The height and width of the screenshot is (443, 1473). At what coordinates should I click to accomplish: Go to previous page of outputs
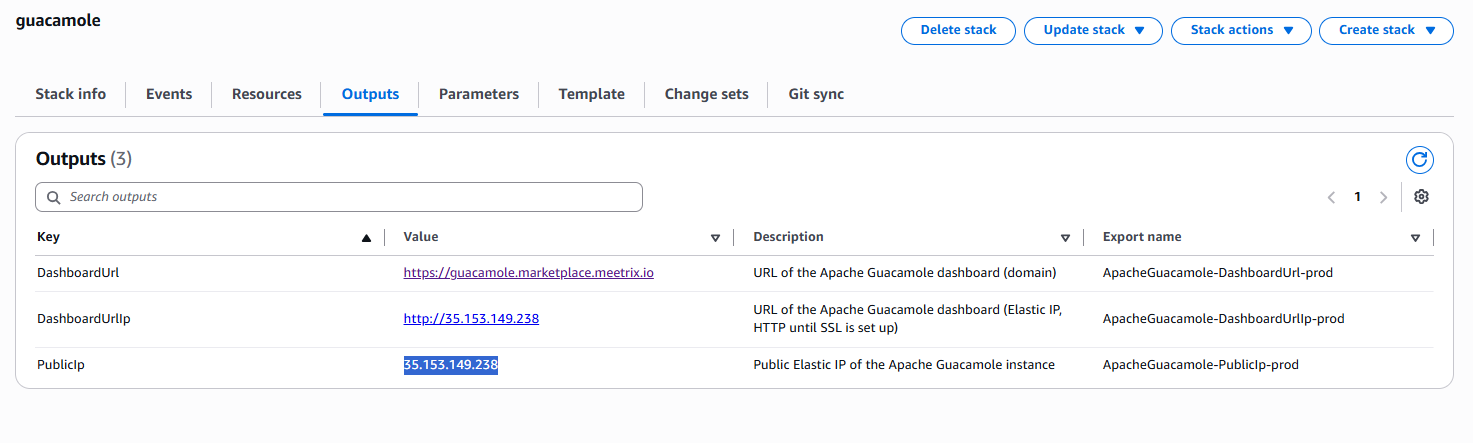click(x=1331, y=197)
